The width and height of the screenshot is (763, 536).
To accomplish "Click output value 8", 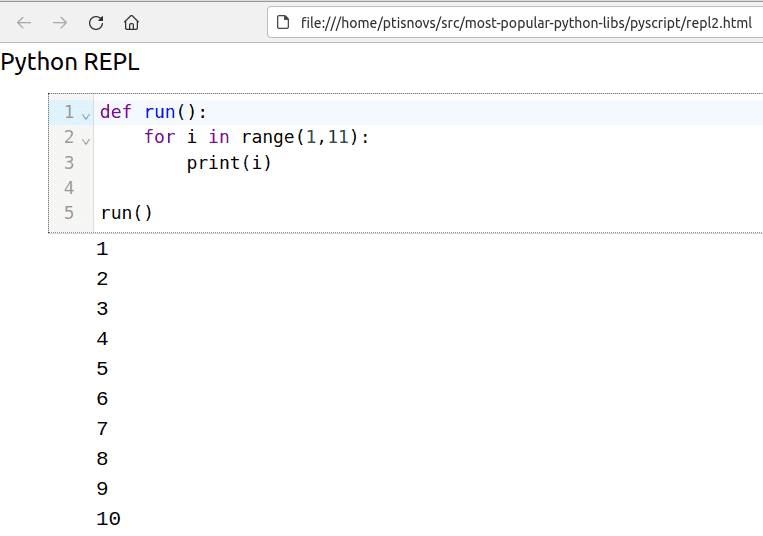I will (x=102, y=459).
